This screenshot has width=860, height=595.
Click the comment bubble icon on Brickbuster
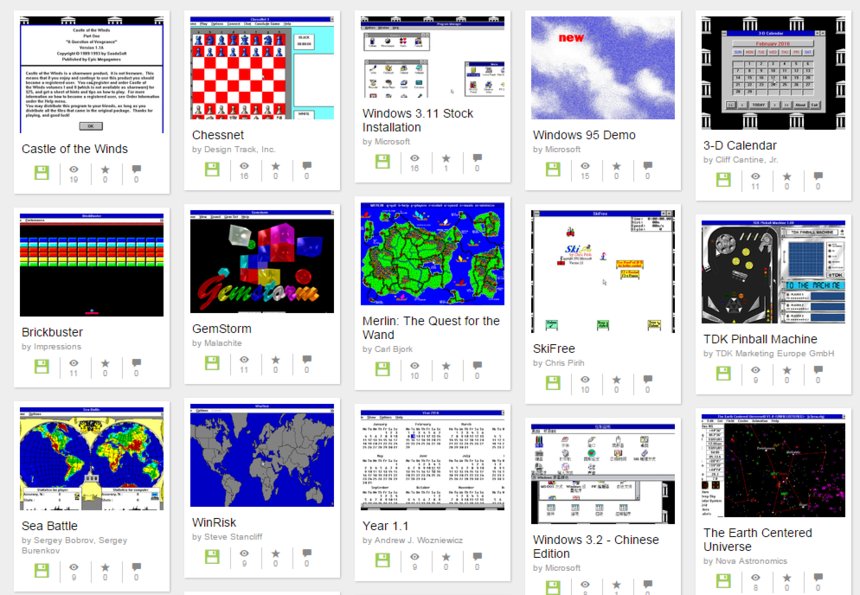click(x=137, y=363)
